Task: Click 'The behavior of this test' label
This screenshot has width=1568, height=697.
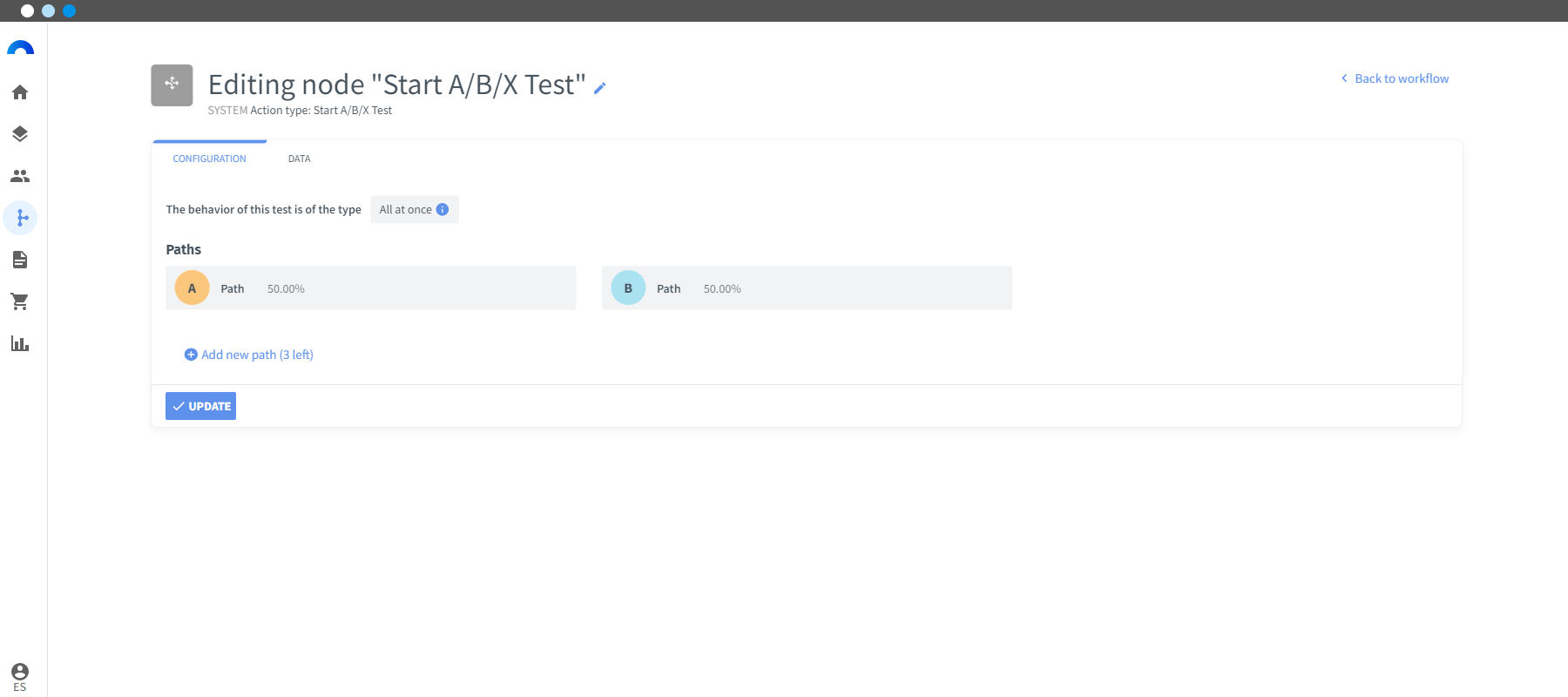Action: 263,209
